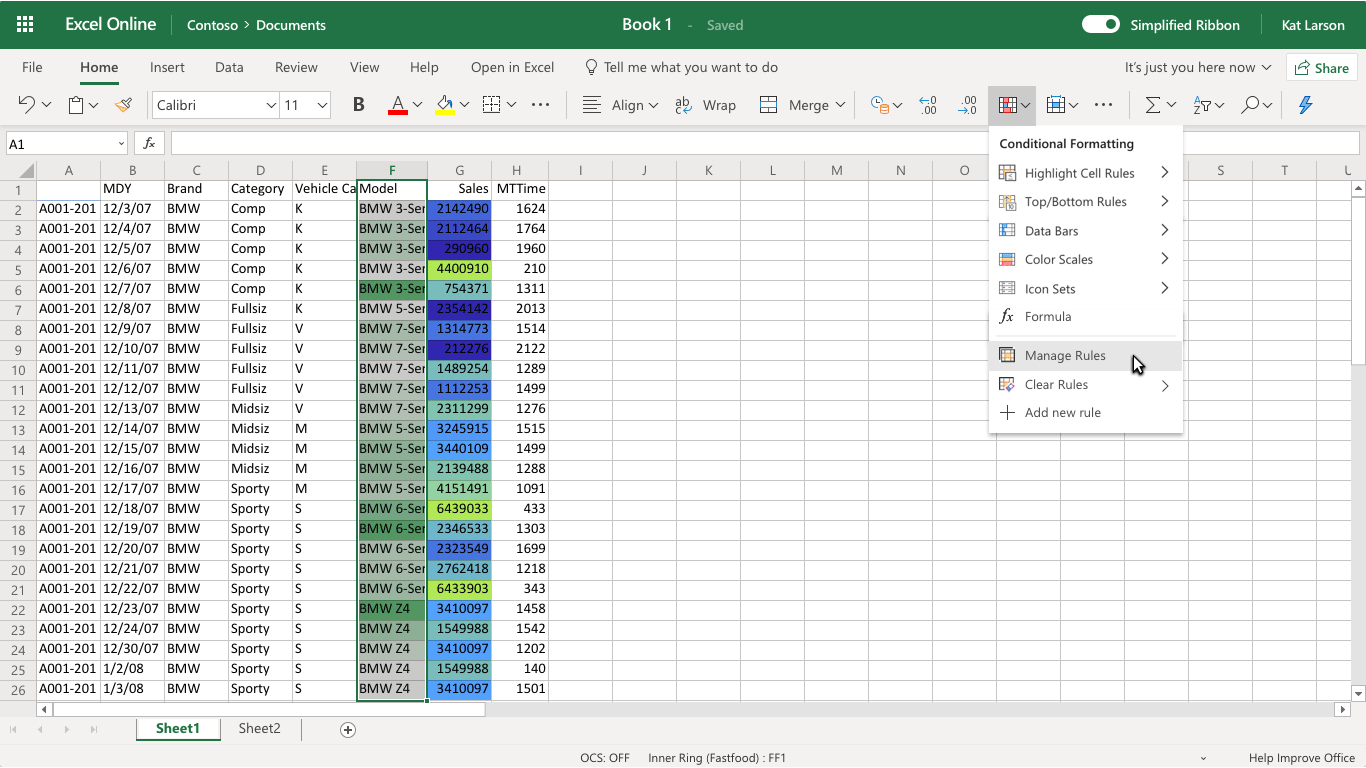Click Tell me what you want to do

point(681,67)
